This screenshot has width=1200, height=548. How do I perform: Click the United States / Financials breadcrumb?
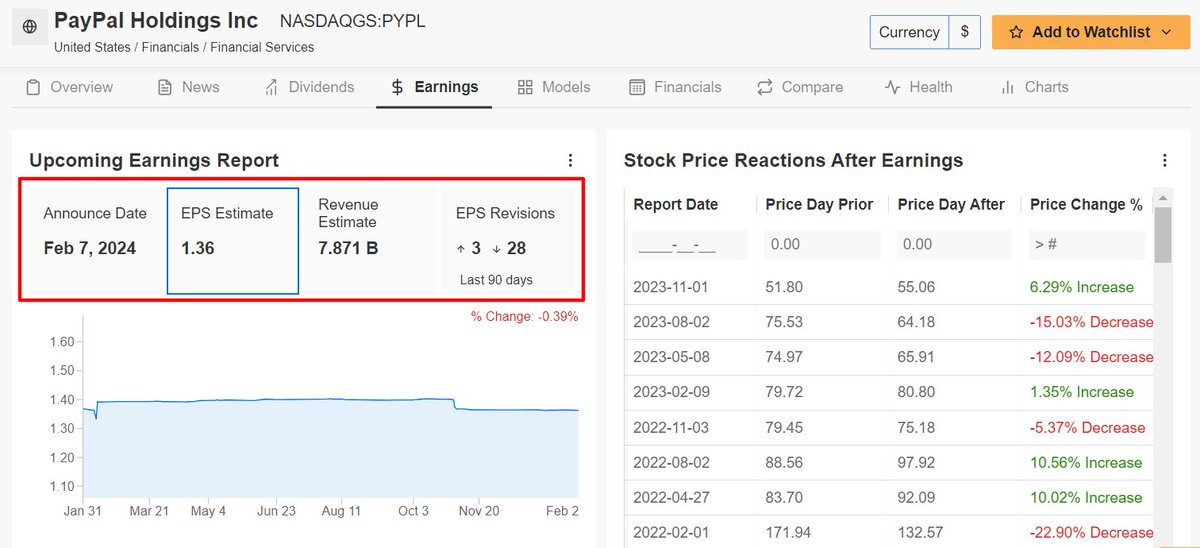[x=184, y=47]
